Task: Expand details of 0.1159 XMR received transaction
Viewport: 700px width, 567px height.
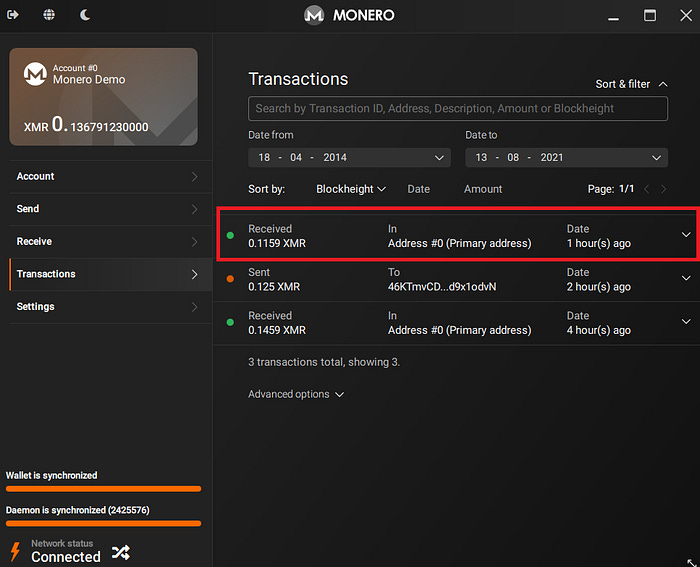Action: 686,235
